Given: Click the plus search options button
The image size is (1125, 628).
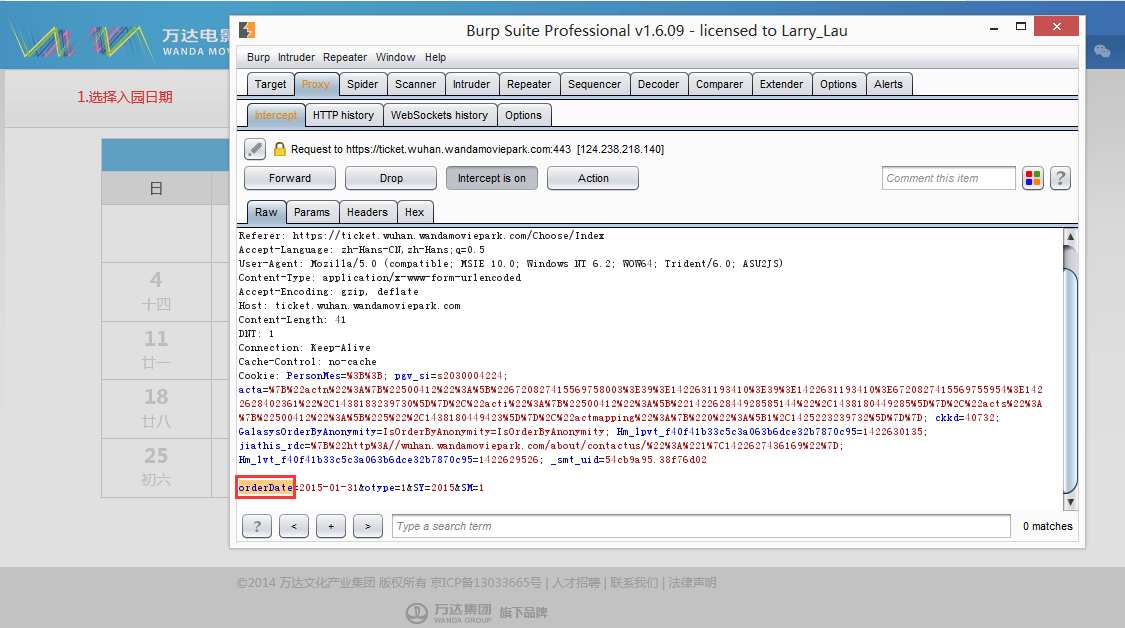Looking at the screenshot, I should [331, 526].
